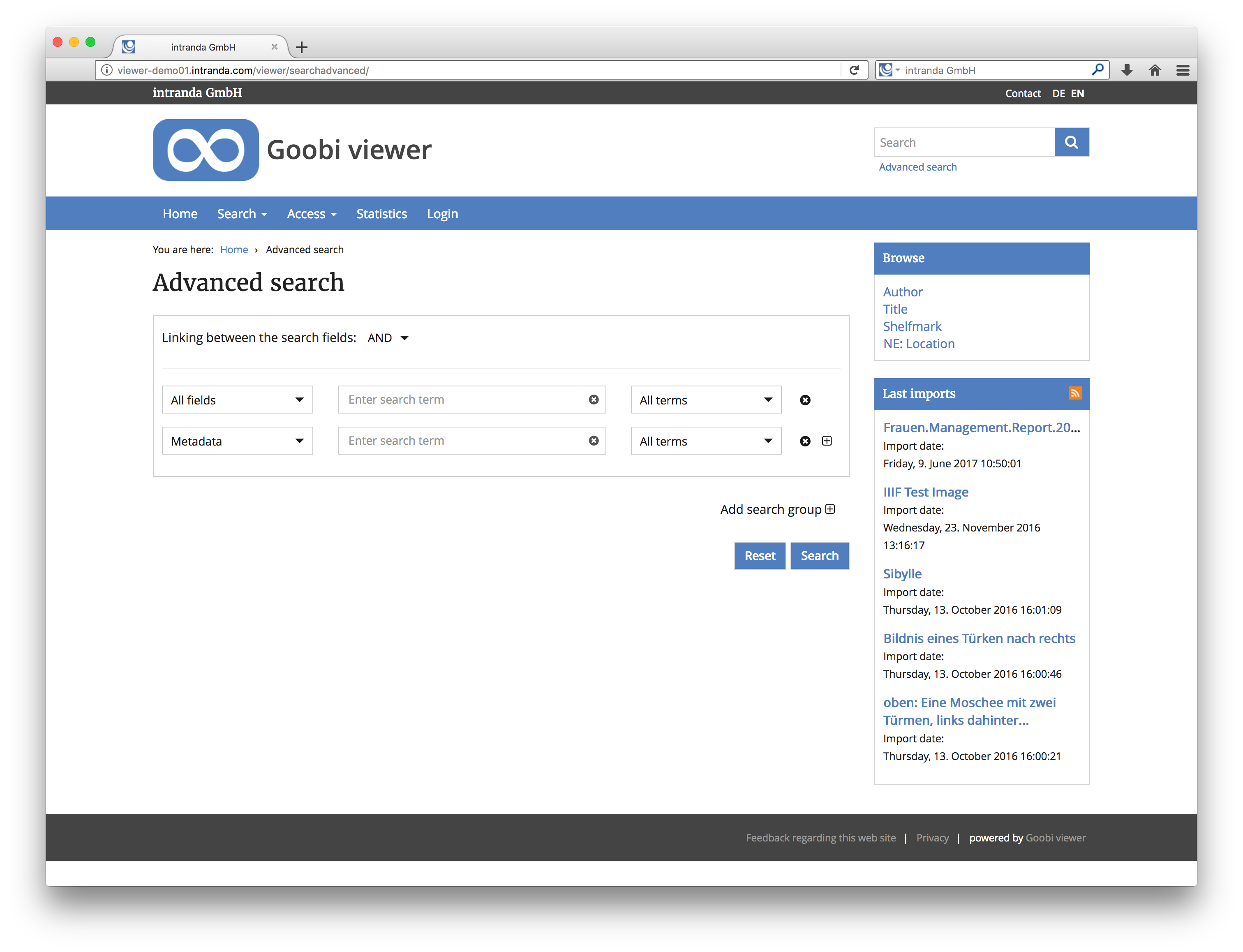Open the Contact link
This screenshot has height=952, width=1243.
point(1023,93)
